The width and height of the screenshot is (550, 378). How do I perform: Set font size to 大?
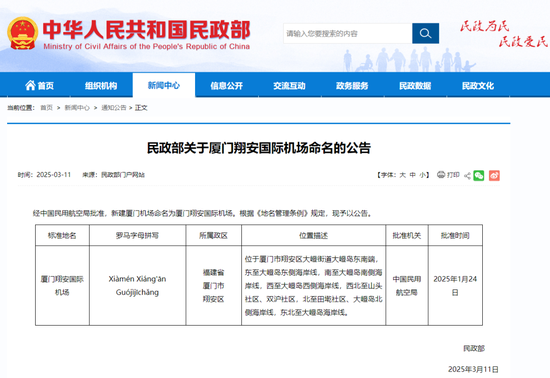pyautogui.click(x=402, y=175)
